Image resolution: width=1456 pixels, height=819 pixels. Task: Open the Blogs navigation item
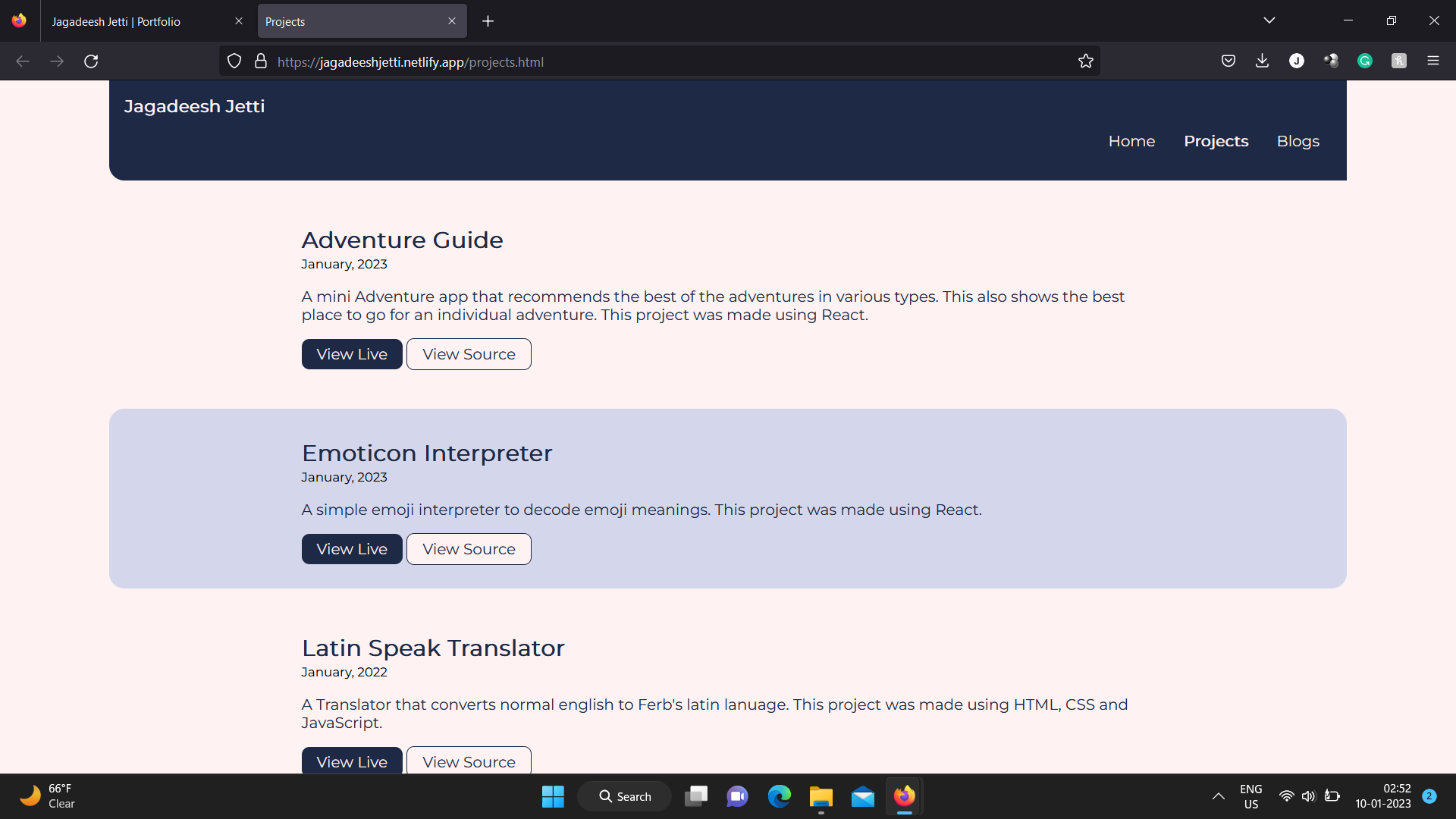coord(1298,141)
